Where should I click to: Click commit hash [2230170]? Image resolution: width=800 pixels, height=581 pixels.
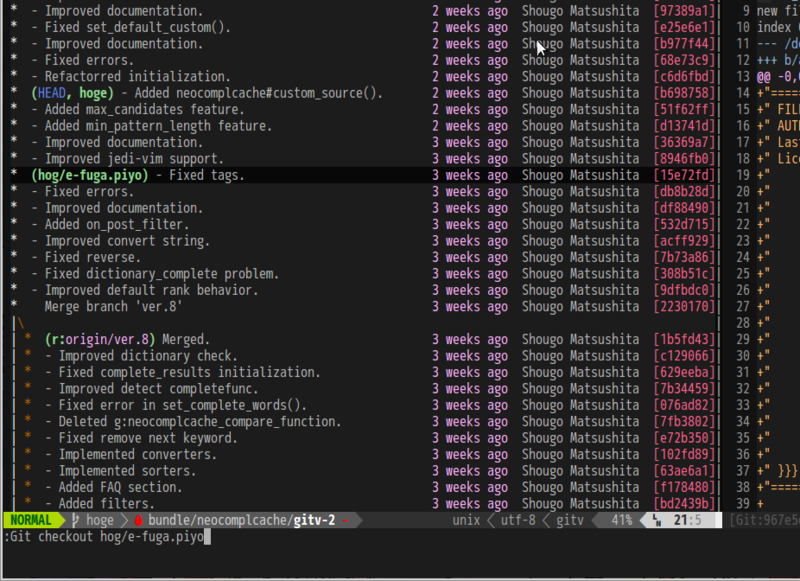tap(684, 307)
